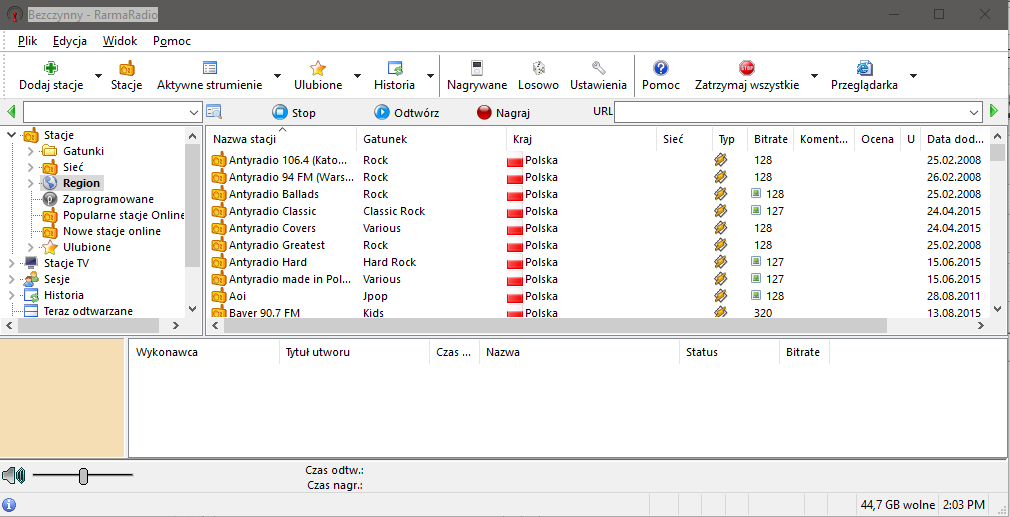Viewport: 1010px width, 517px height.
Task: Expand the Sieć tree node
Action: coord(30,167)
